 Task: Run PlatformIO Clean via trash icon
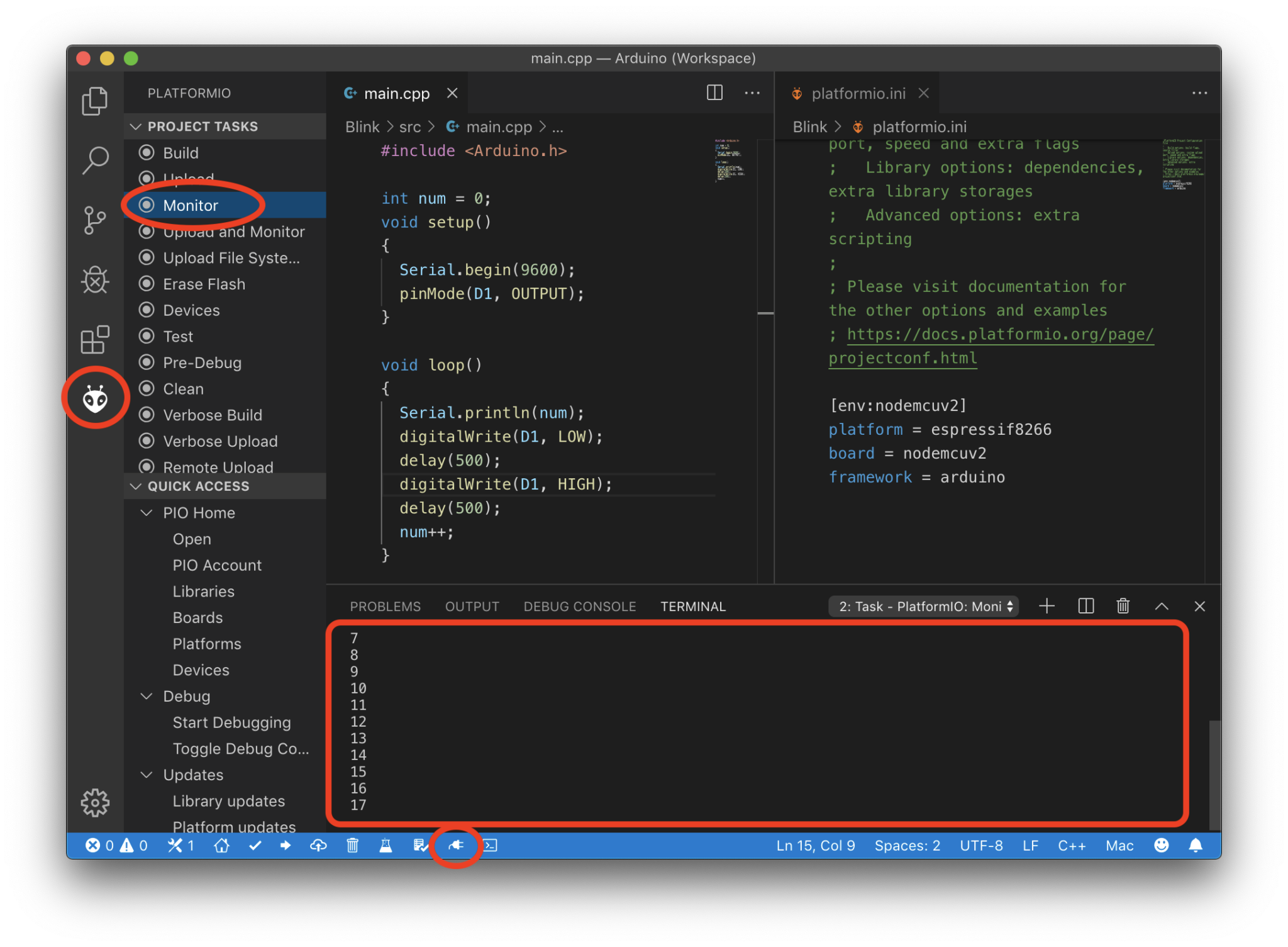tap(353, 846)
